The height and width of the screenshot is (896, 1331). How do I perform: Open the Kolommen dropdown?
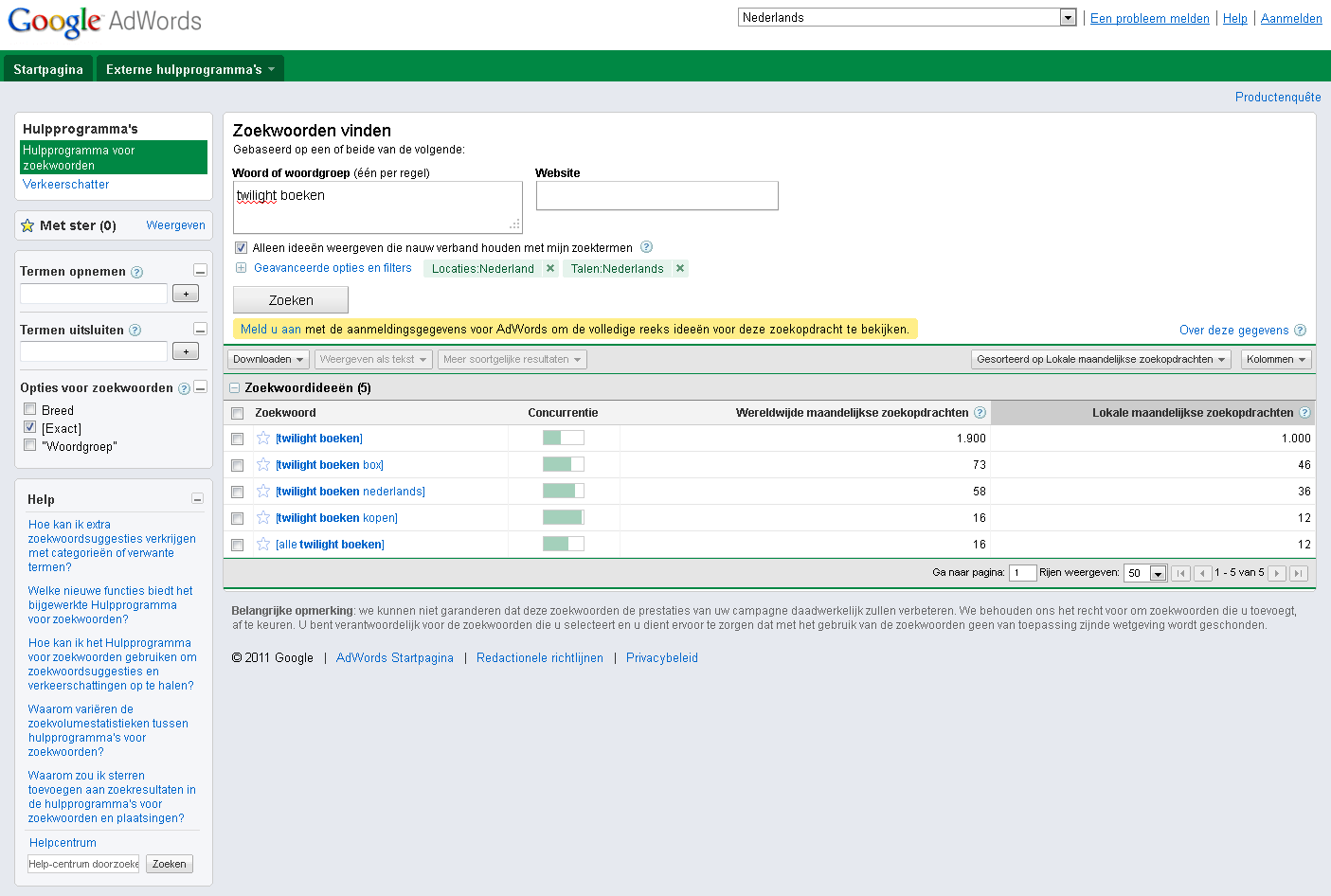pyautogui.click(x=1276, y=359)
